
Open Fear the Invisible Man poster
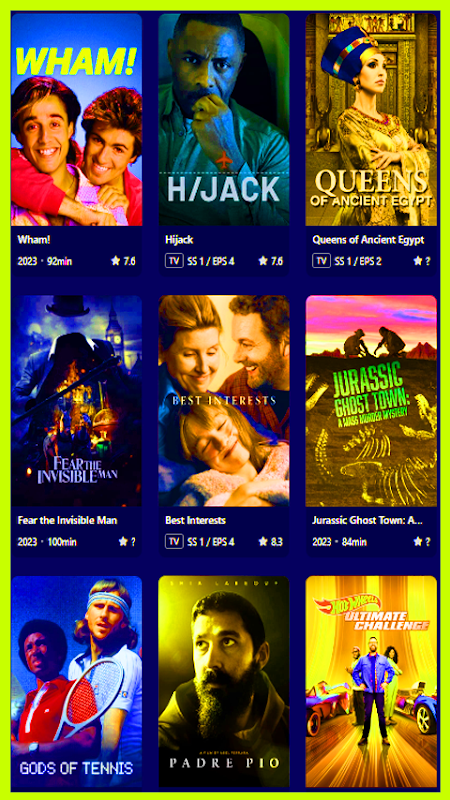click(x=77, y=401)
